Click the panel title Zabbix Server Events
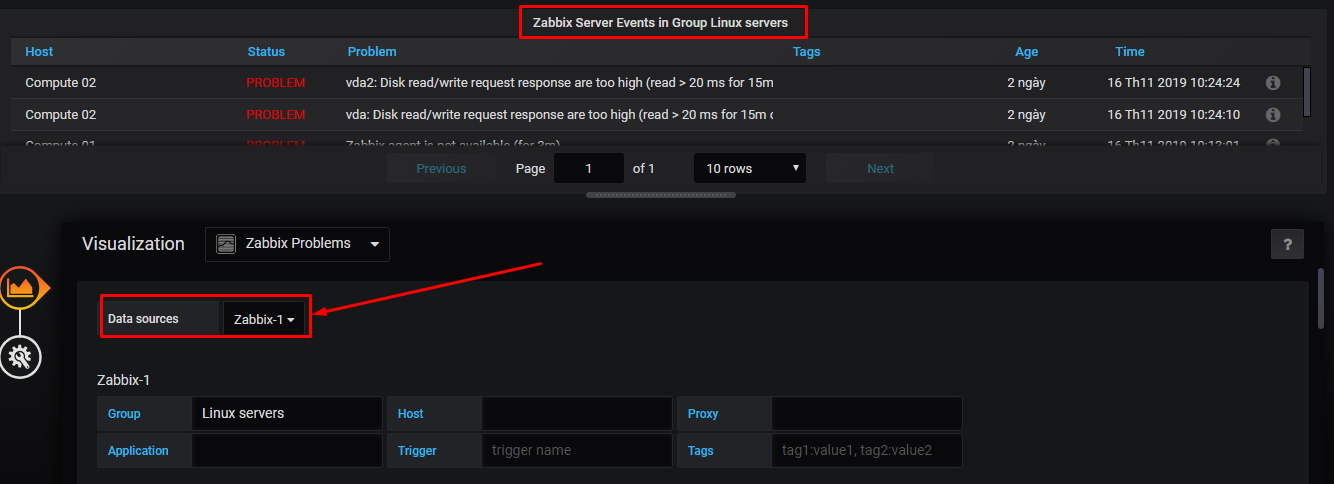The width and height of the screenshot is (1334, 484). (x=660, y=21)
